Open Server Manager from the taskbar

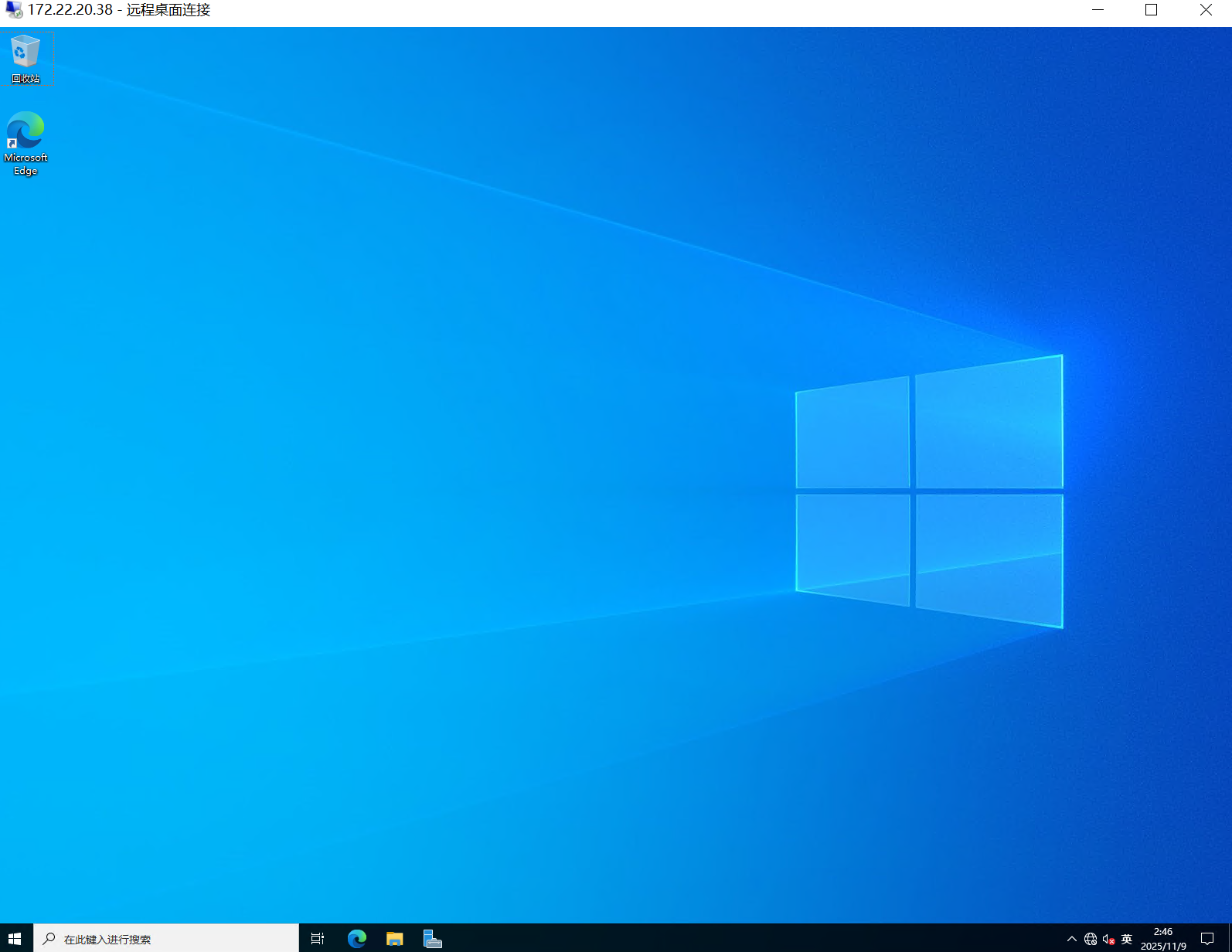click(432, 939)
